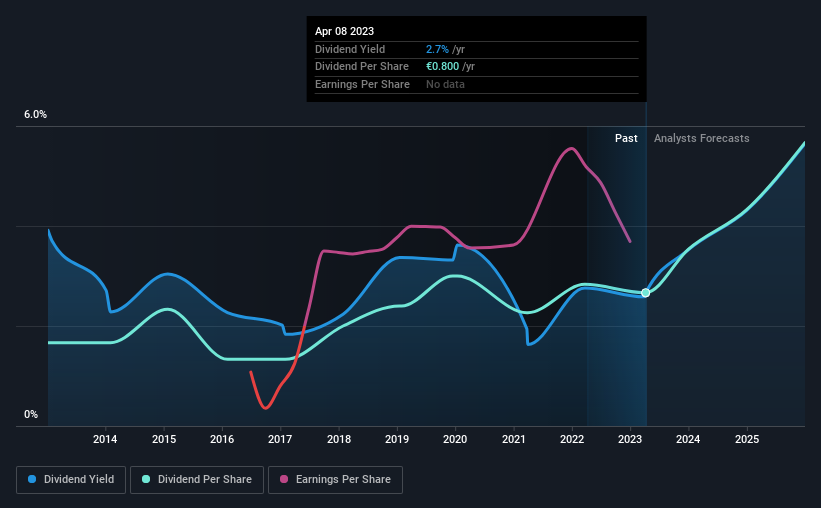This screenshot has height=508, width=821.
Task: Click the tooltip Dividend Yield row label
Action: coord(350,49)
